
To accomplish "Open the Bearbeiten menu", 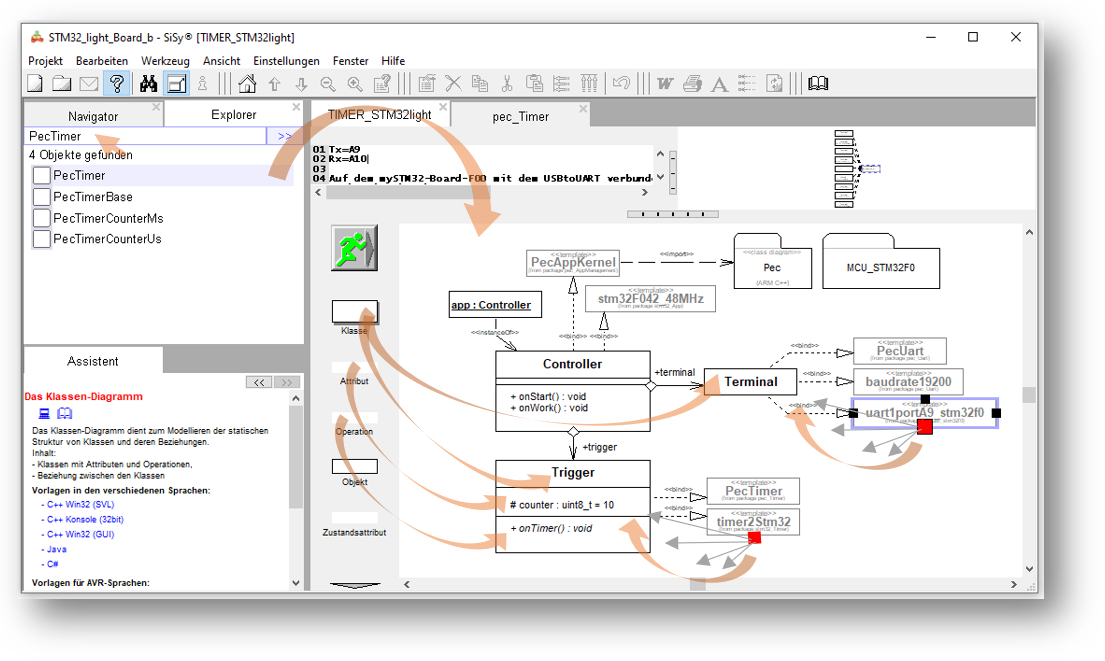I will pyautogui.click(x=102, y=61).
